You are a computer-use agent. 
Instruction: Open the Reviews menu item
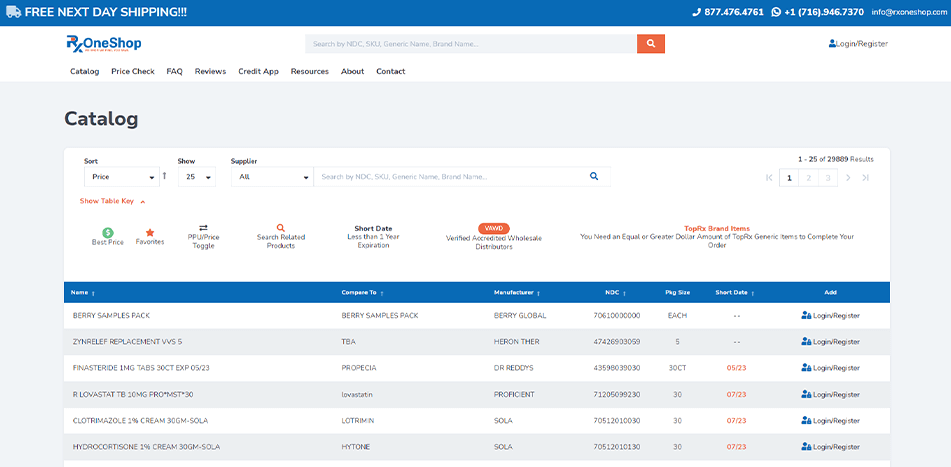[210, 71]
